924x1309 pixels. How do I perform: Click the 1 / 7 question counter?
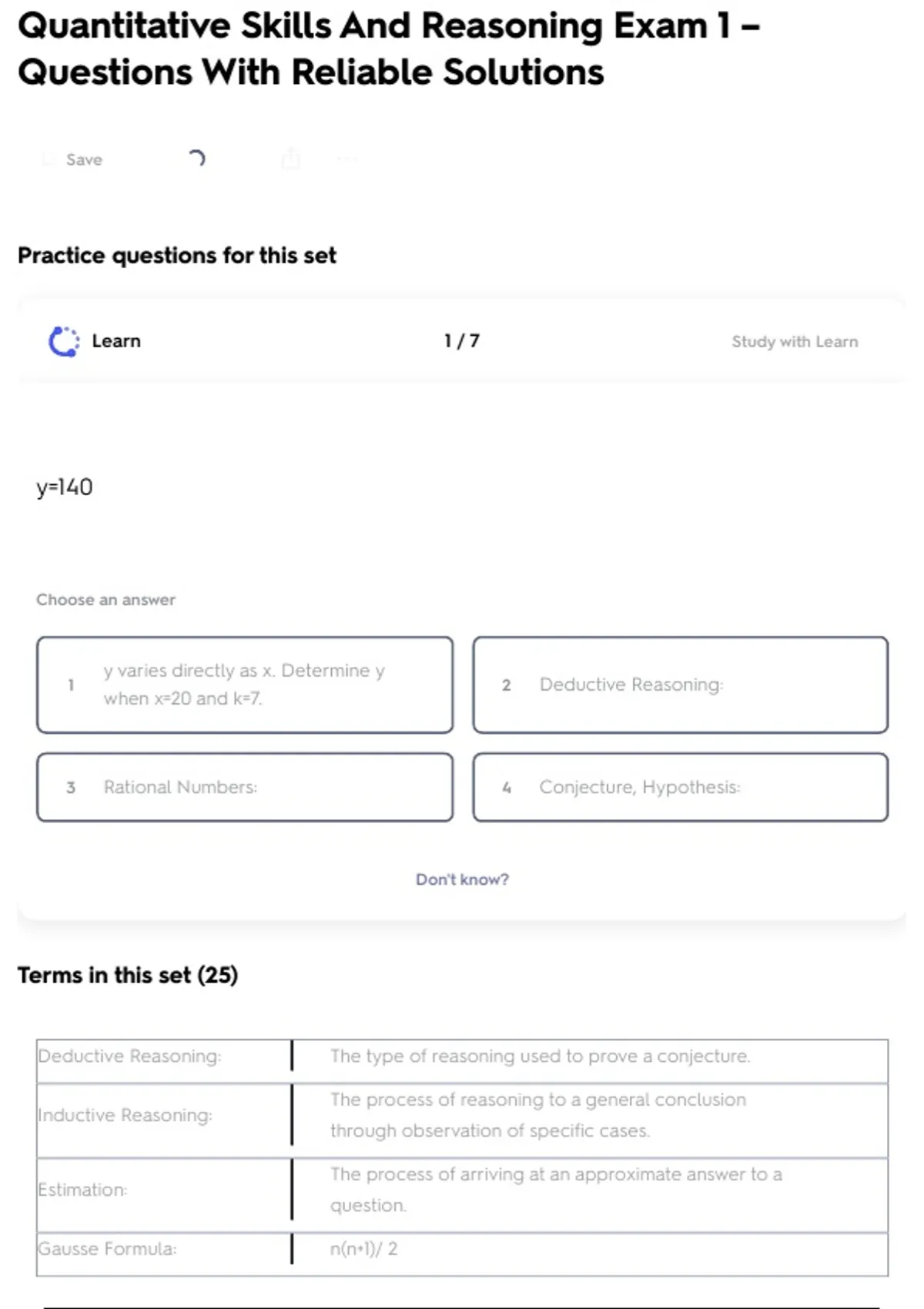click(x=462, y=341)
